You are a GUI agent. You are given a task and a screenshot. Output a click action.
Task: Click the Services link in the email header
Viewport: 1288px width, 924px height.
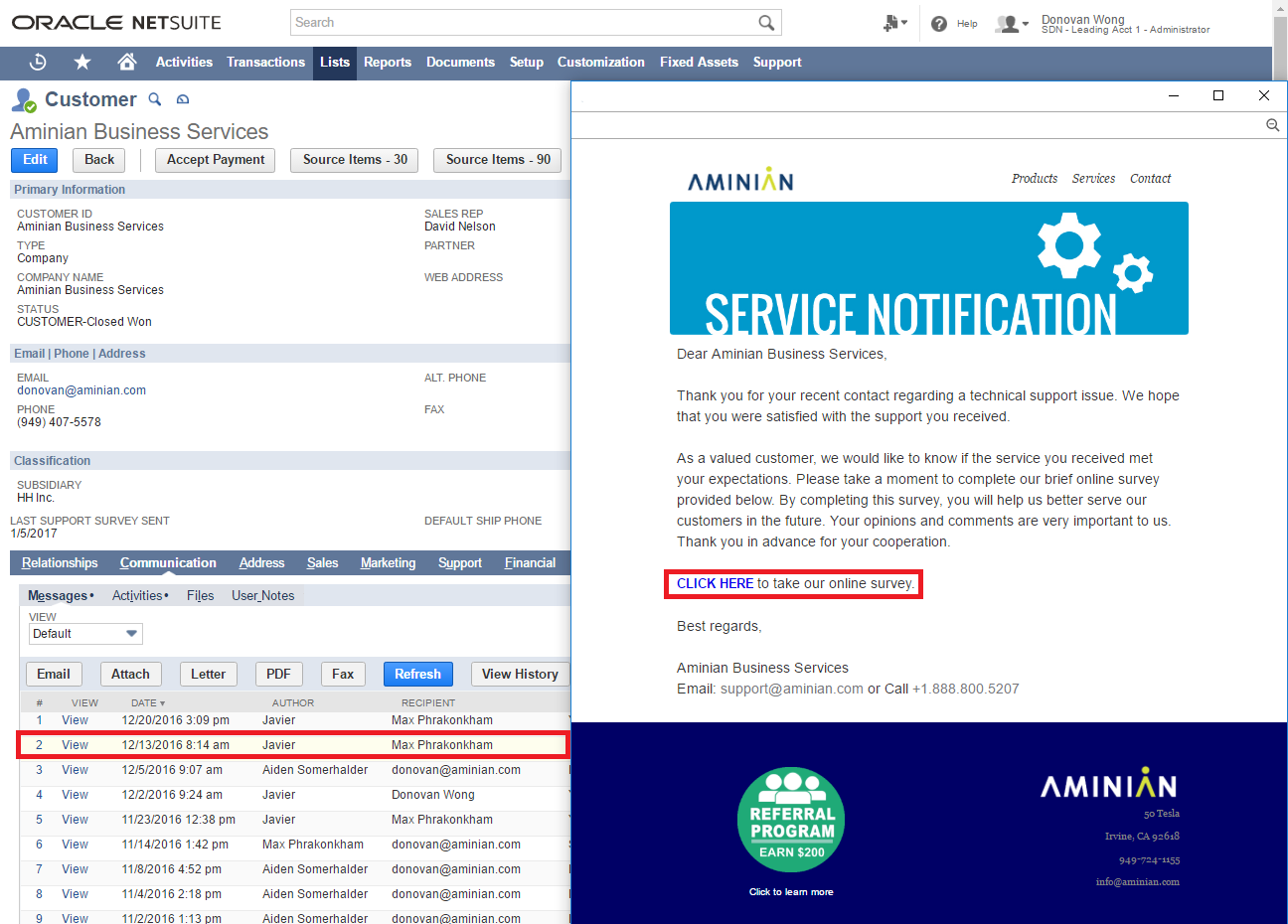1093,179
